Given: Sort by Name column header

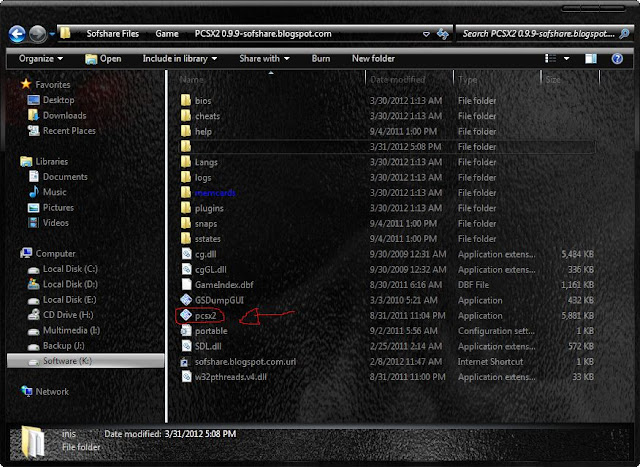Looking at the screenshot, I should click(x=191, y=79).
